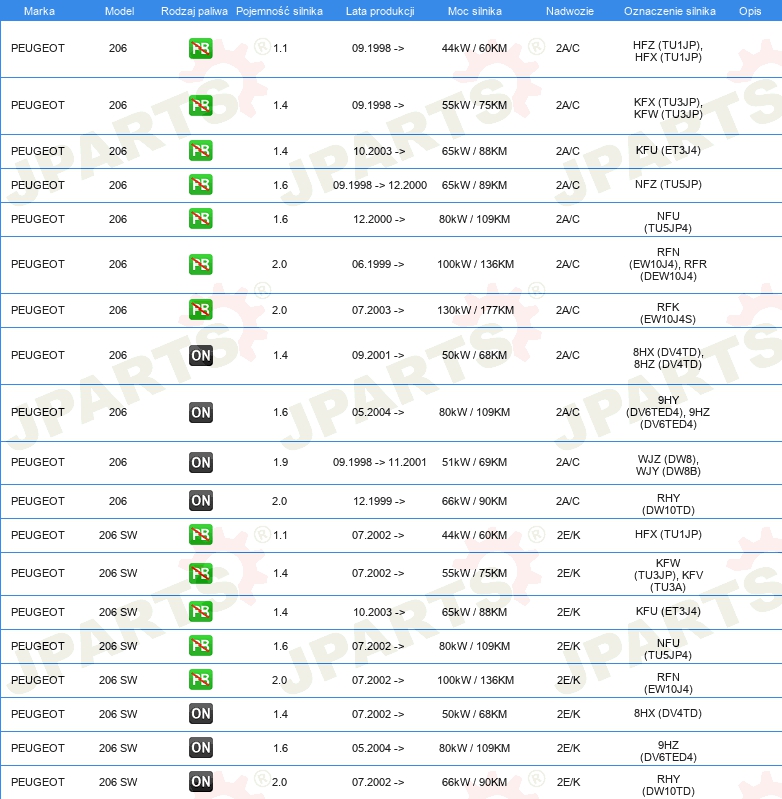Click the PB icon in the 206 KFU (ET3J4) row
The image size is (782, 799).
pos(201,151)
